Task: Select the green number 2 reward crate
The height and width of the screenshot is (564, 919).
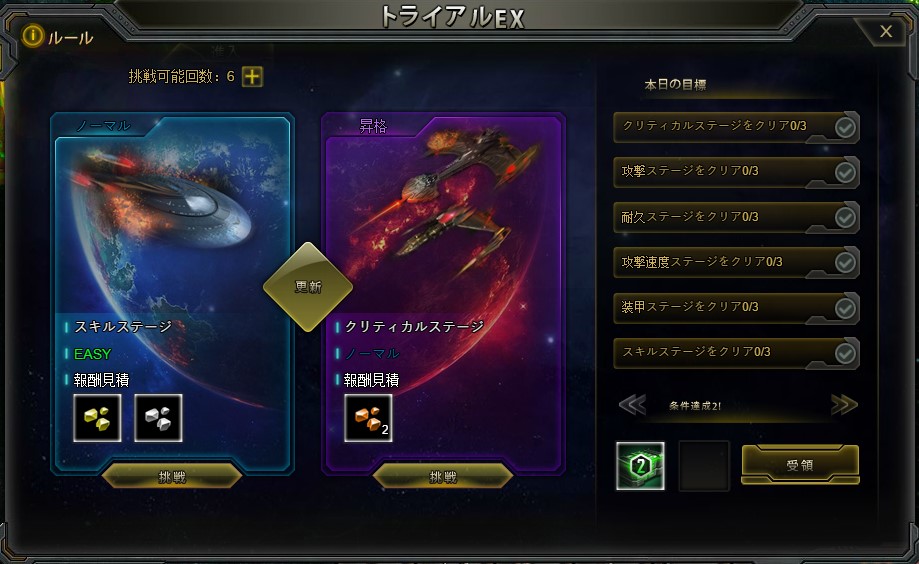Action: [641, 466]
